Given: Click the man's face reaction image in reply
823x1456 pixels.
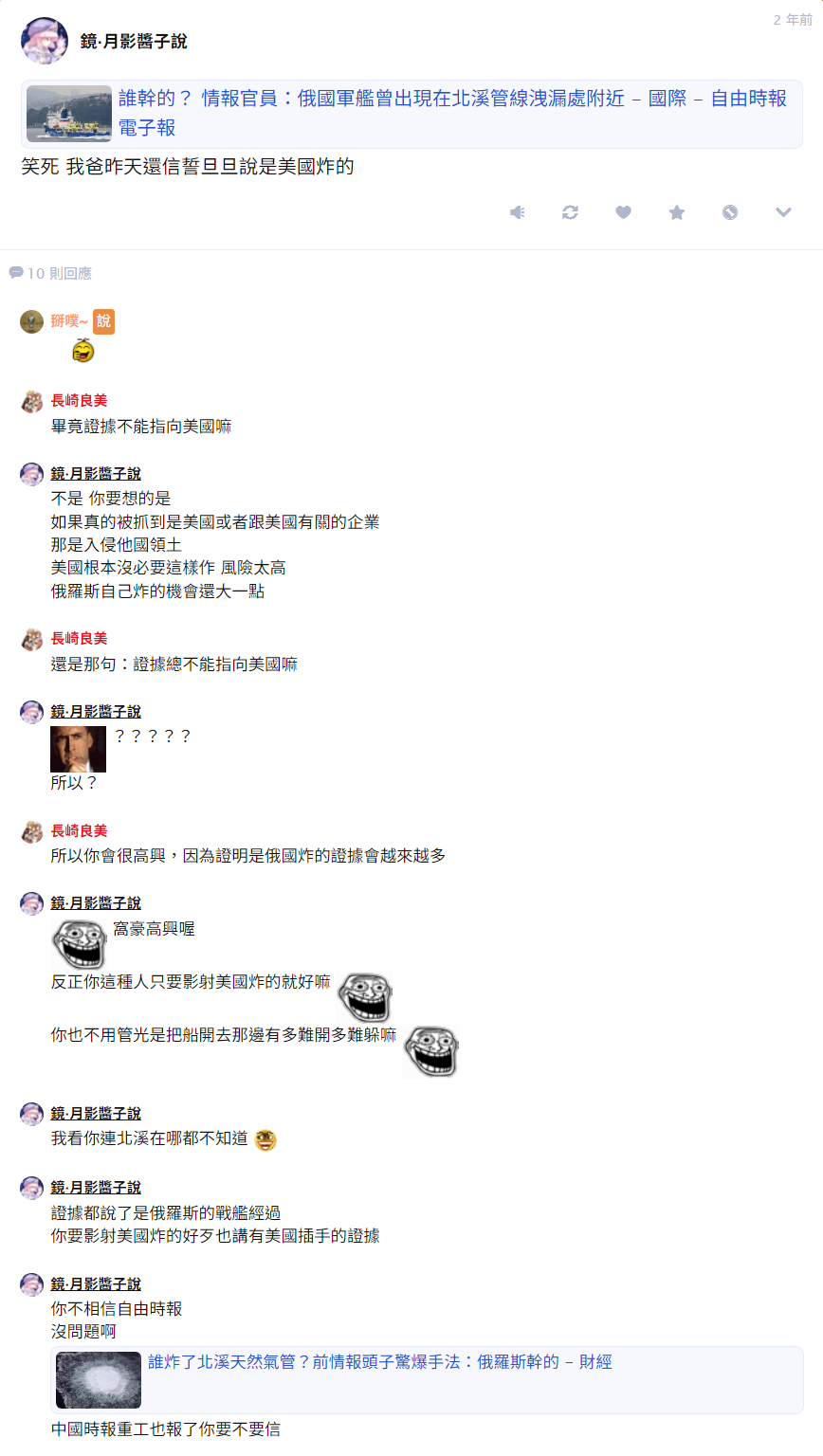Looking at the screenshot, I should point(79,749).
